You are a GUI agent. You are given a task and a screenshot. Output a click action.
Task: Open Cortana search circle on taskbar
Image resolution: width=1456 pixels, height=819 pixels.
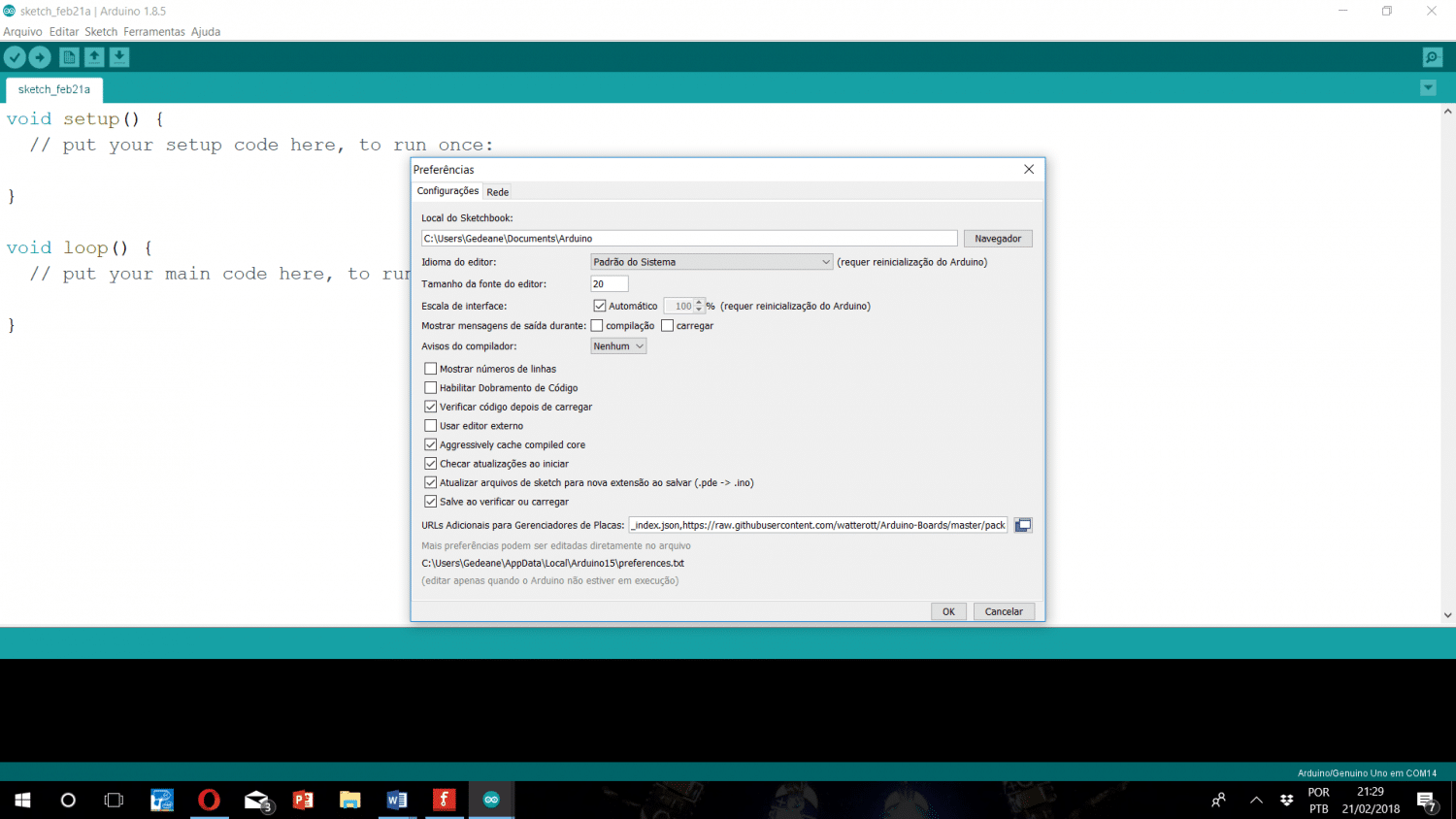[68, 801]
